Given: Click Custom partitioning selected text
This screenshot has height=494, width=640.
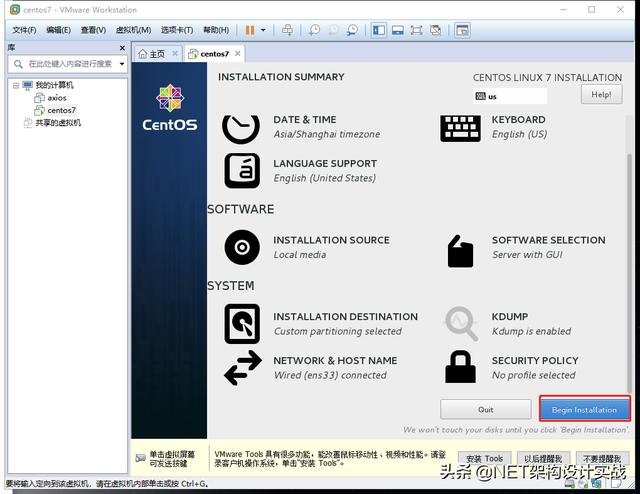Looking at the screenshot, I should (338, 332).
